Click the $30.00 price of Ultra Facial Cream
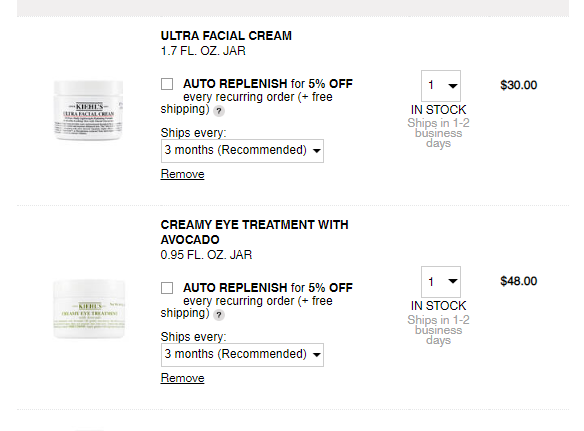The height and width of the screenshot is (431, 584). 518,85
